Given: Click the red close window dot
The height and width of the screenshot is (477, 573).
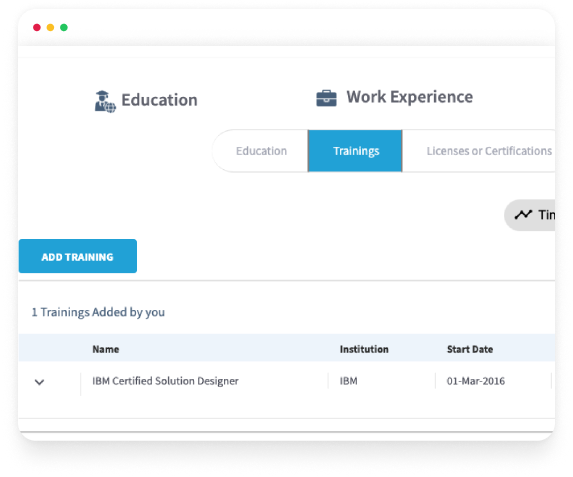Looking at the screenshot, I should pos(37,27).
